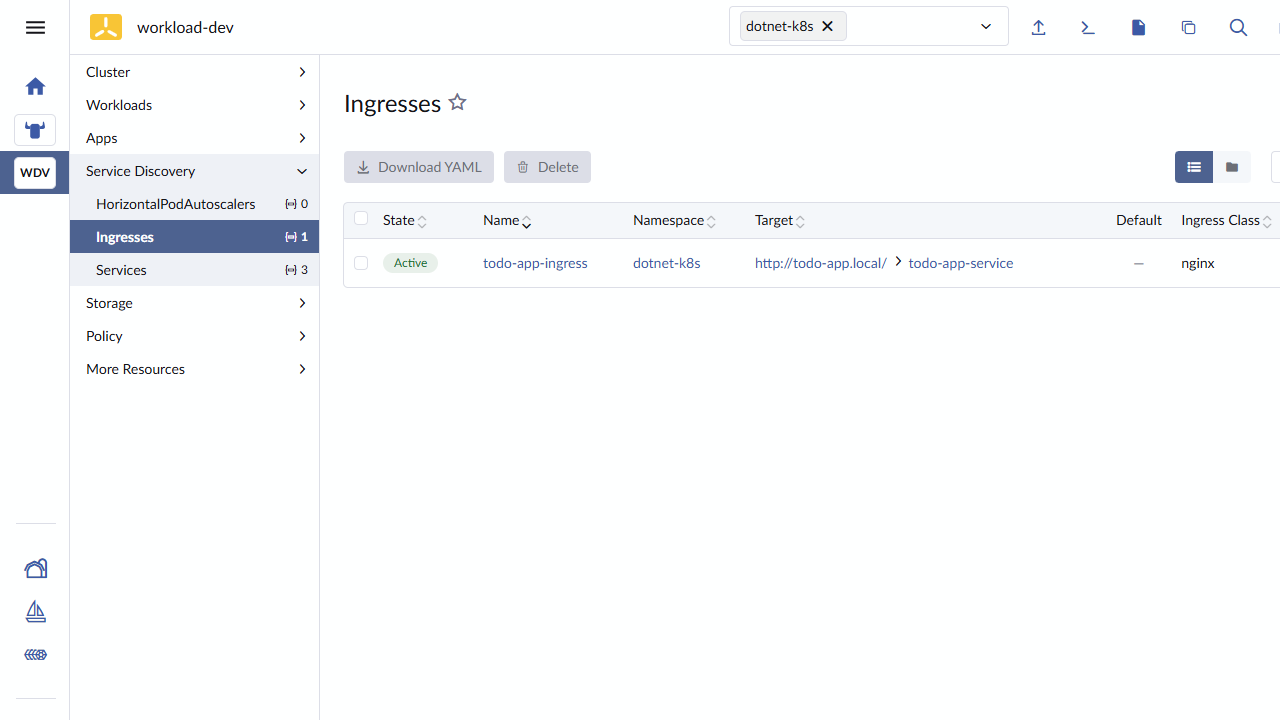The image size is (1280, 720).
Task: Click the Default column header
Action: 1139,220
